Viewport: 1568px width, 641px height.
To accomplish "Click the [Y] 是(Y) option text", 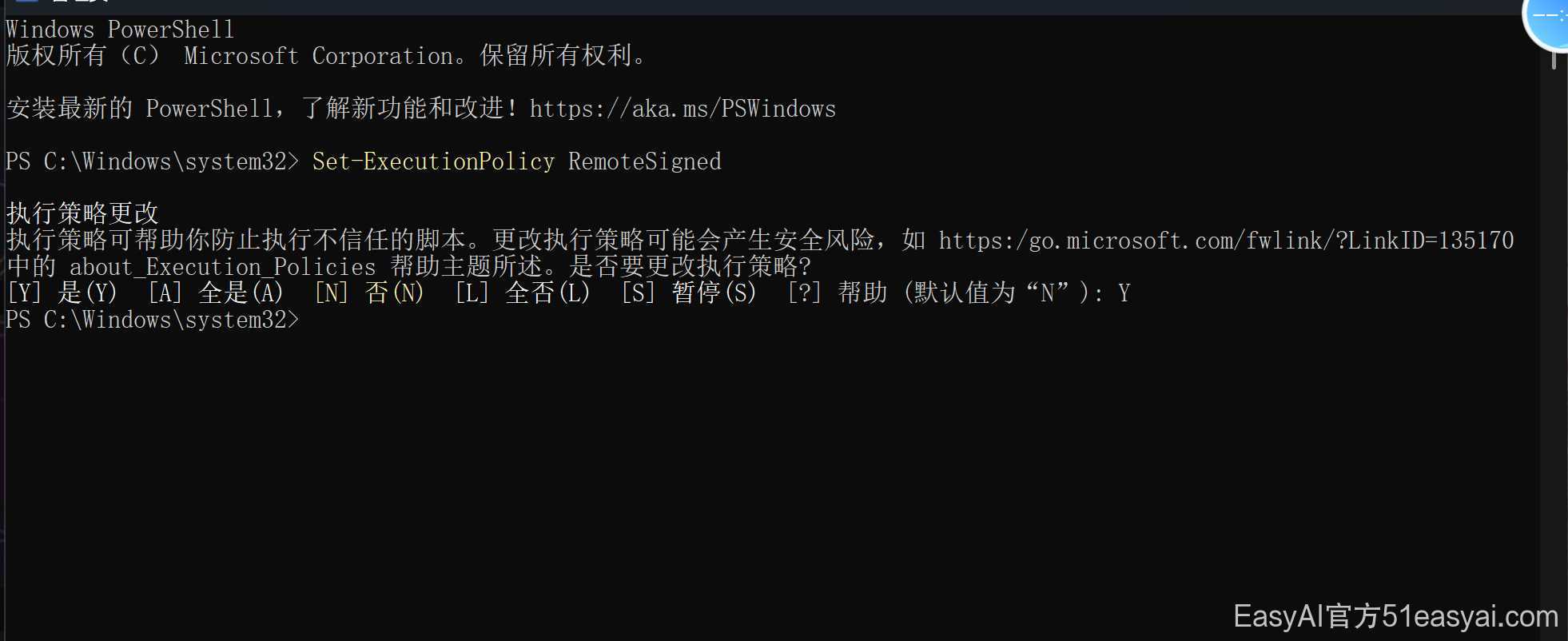I will click(x=62, y=293).
